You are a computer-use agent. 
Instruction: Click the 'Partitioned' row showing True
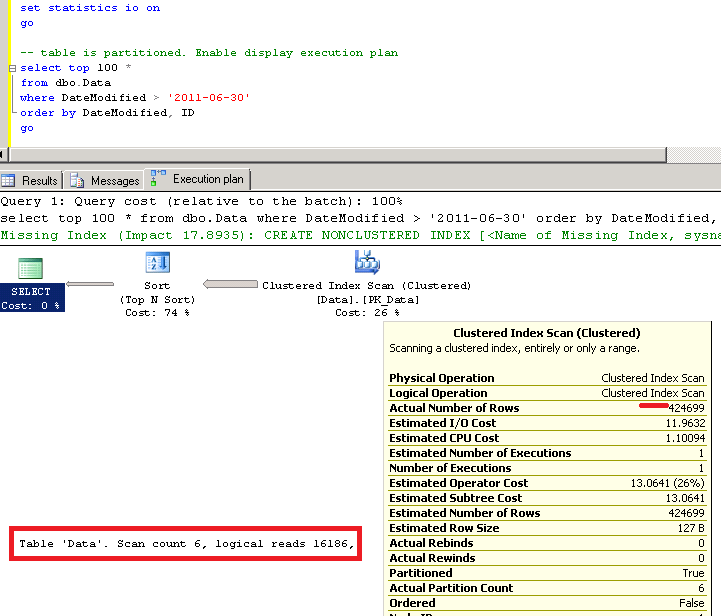coord(547,573)
